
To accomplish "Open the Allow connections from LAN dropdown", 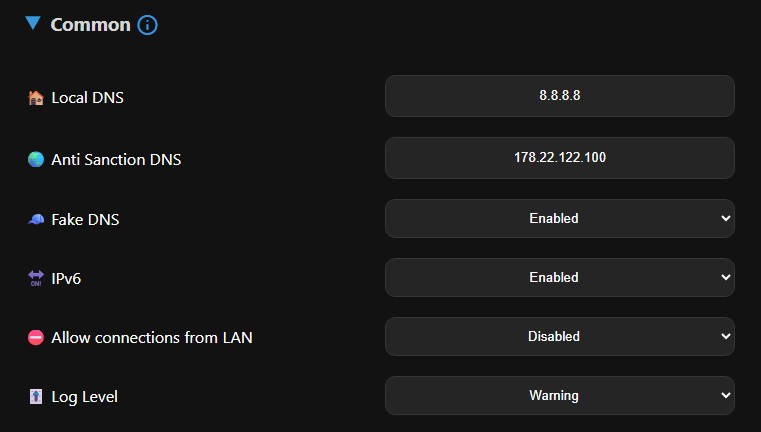I will (559, 337).
